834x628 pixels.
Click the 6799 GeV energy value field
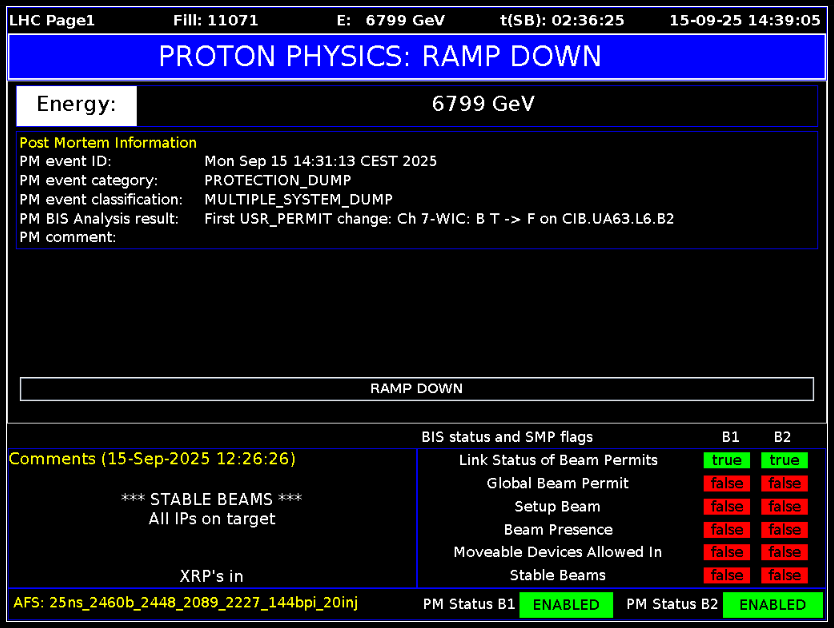coord(483,105)
